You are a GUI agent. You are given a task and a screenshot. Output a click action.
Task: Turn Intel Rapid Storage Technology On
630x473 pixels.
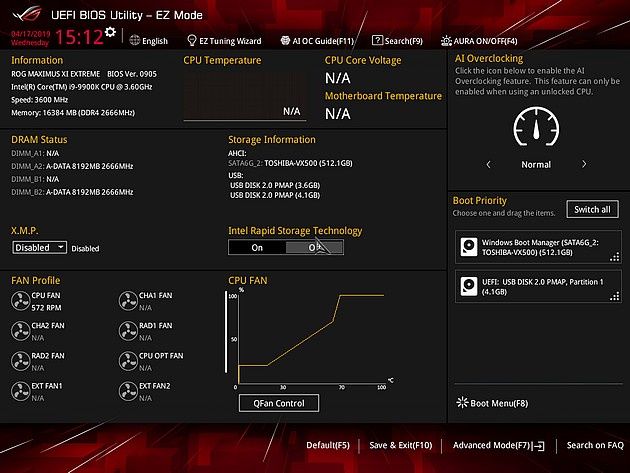pos(257,248)
